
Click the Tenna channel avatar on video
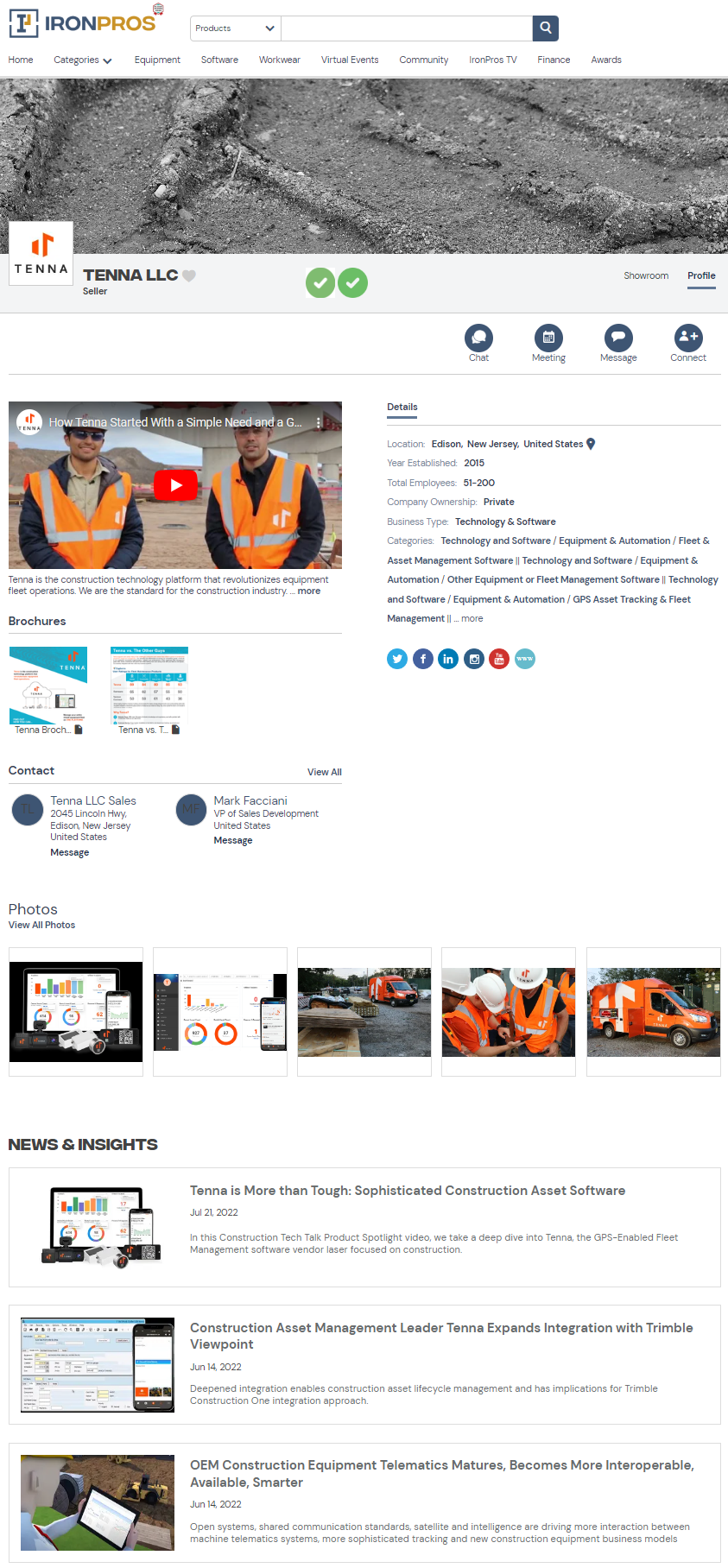[29, 422]
